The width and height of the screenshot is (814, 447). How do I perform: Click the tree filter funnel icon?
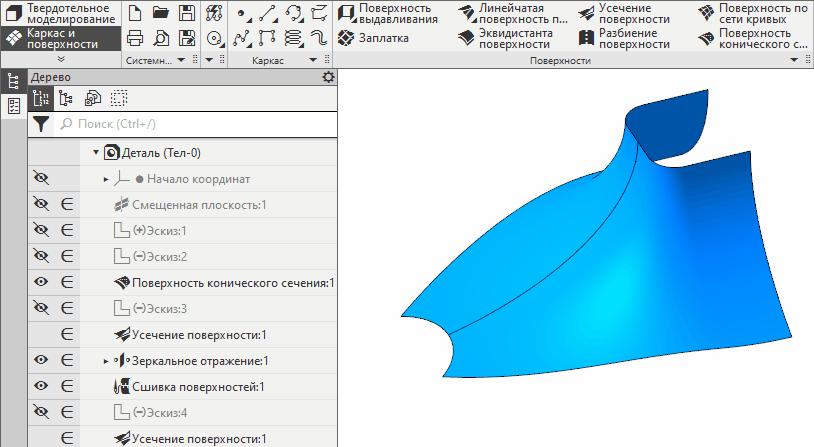tap(40, 124)
